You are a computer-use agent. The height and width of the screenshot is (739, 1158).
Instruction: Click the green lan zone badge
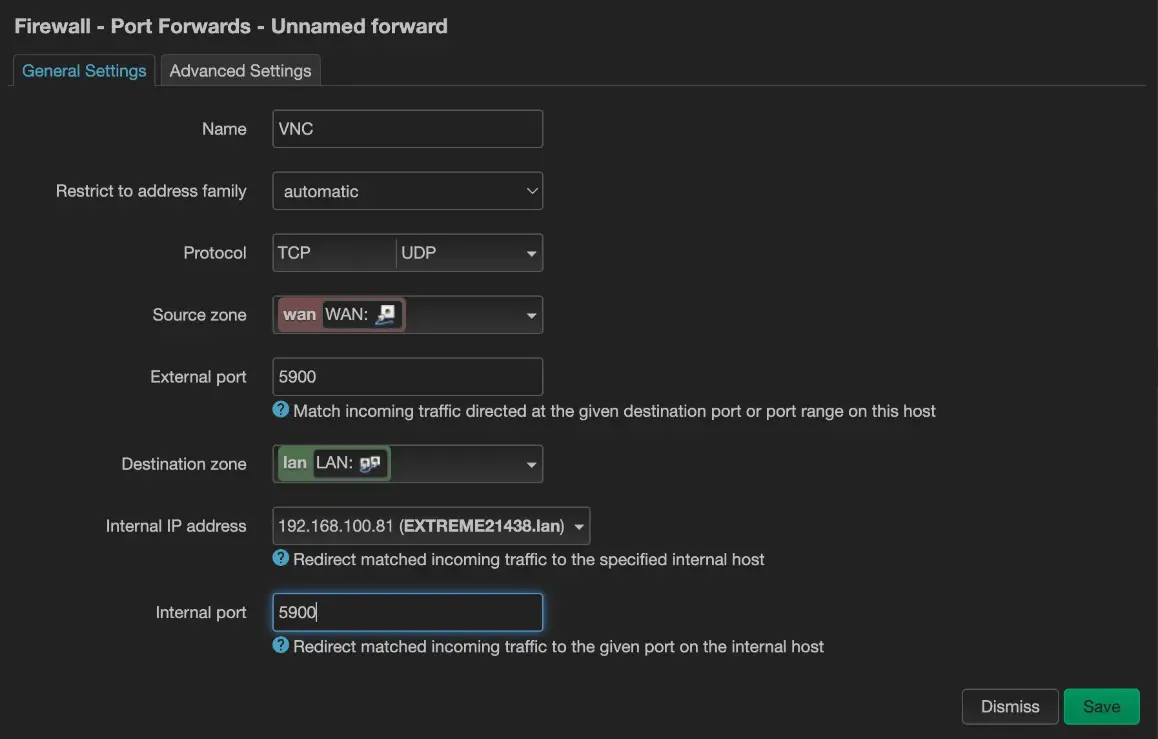tap(294, 464)
